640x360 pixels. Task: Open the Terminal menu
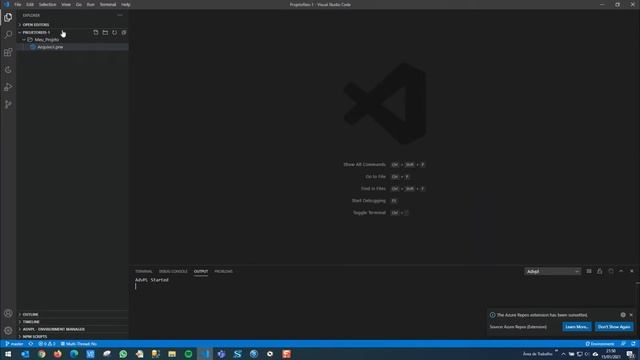108,4
